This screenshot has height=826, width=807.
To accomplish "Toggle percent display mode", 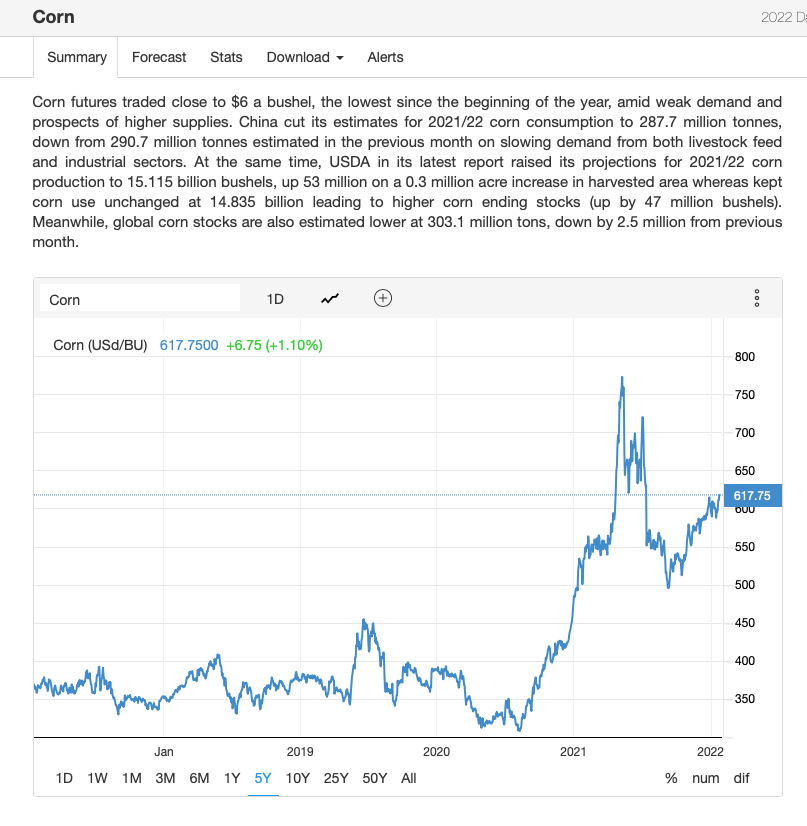I will (x=671, y=778).
